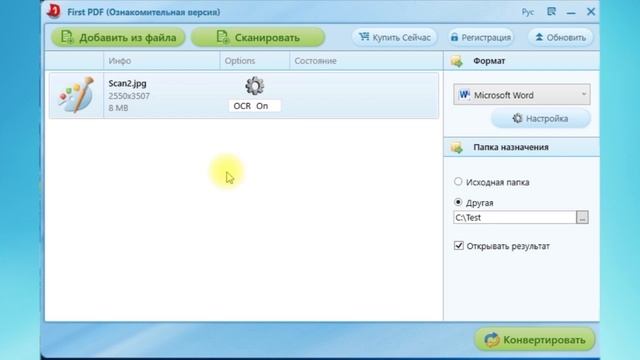
Task: Expand the Microsoft Word format dropdown
Action: [x=522, y=95]
